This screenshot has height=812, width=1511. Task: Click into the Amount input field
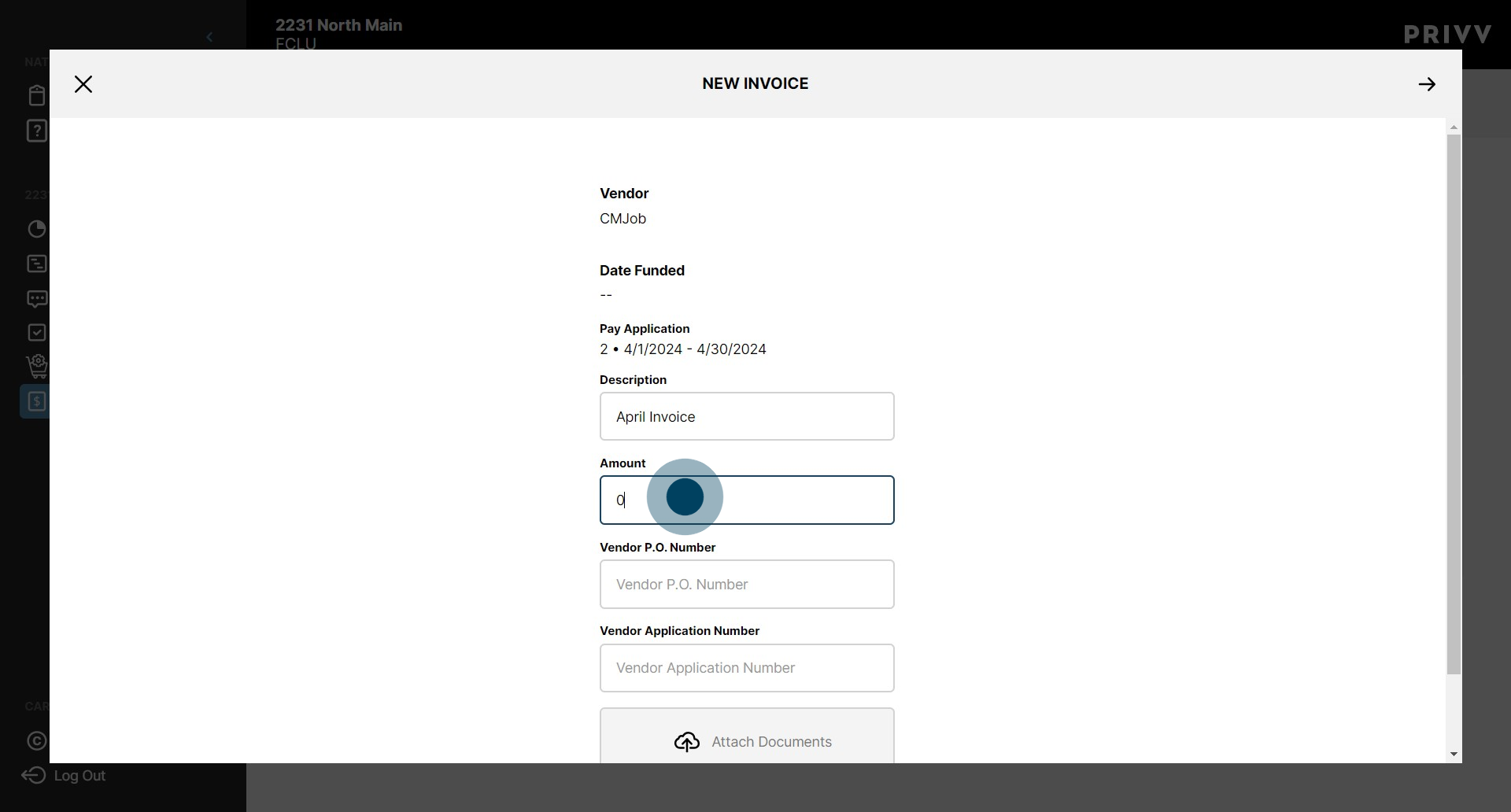tap(747, 500)
